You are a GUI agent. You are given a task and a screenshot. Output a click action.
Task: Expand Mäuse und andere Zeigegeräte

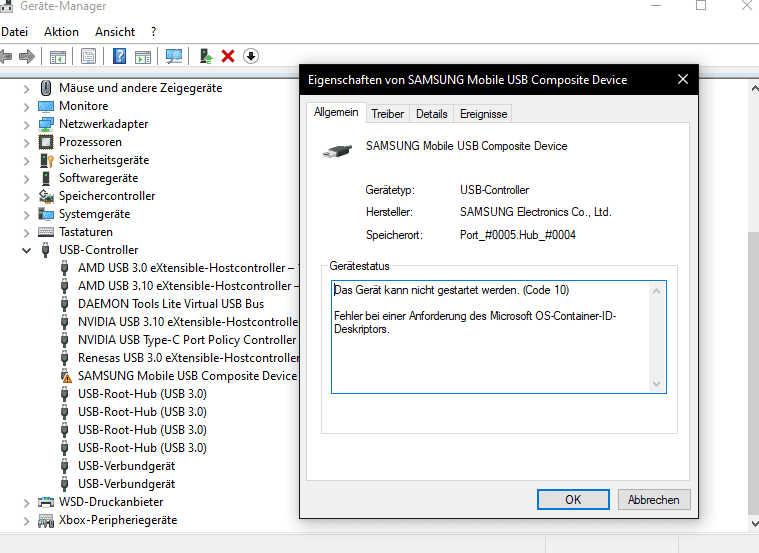(27, 89)
